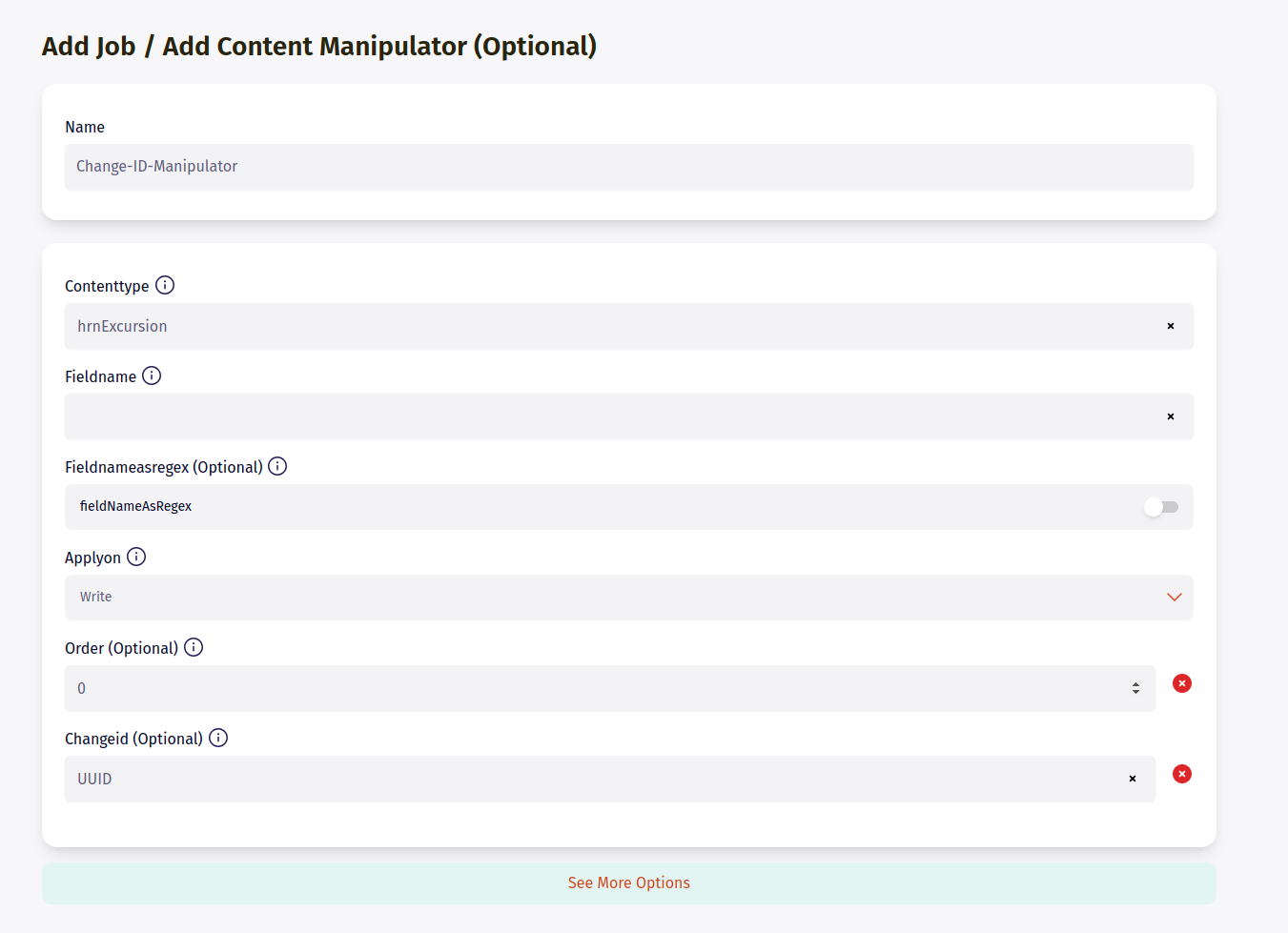Click the Order number stepper arrows
Image resolution: width=1288 pixels, height=933 pixels.
(x=1135, y=688)
